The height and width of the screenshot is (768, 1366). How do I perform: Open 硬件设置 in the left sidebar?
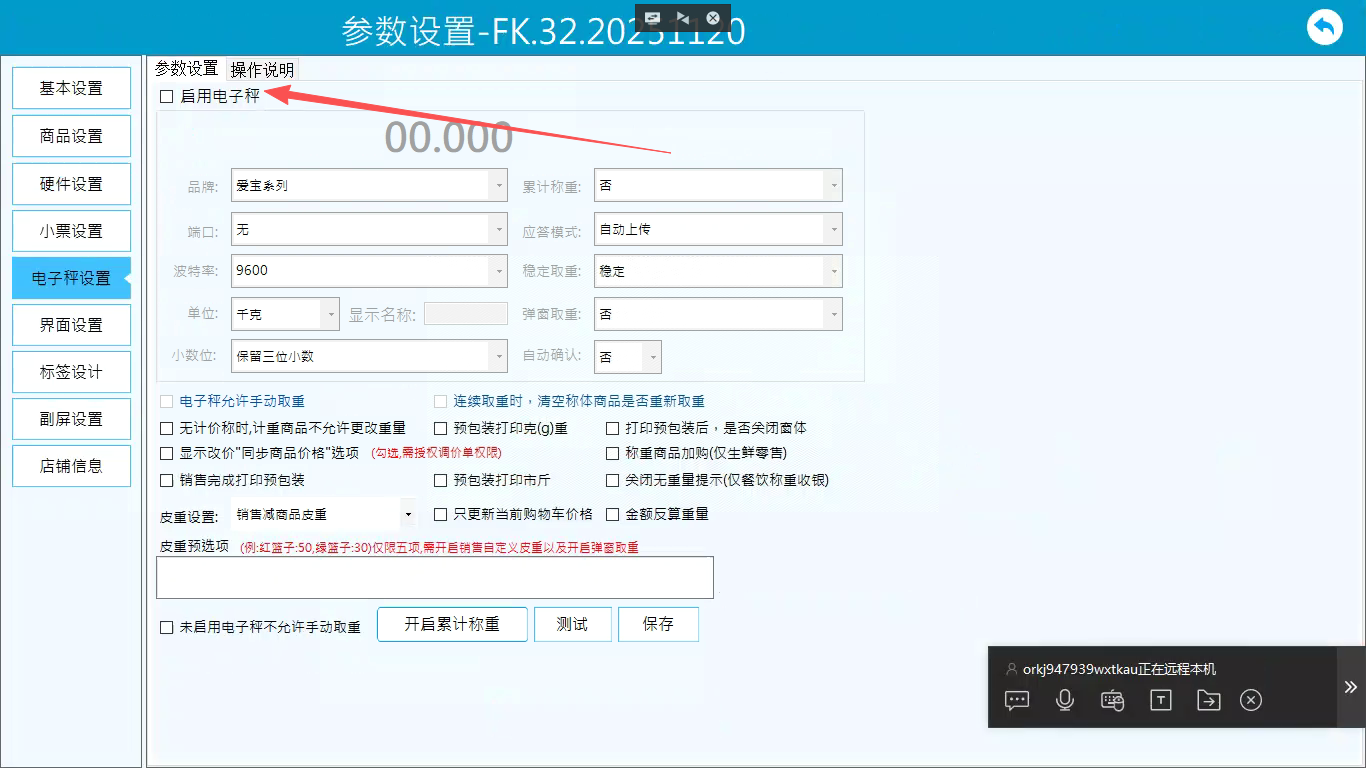point(71,184)
